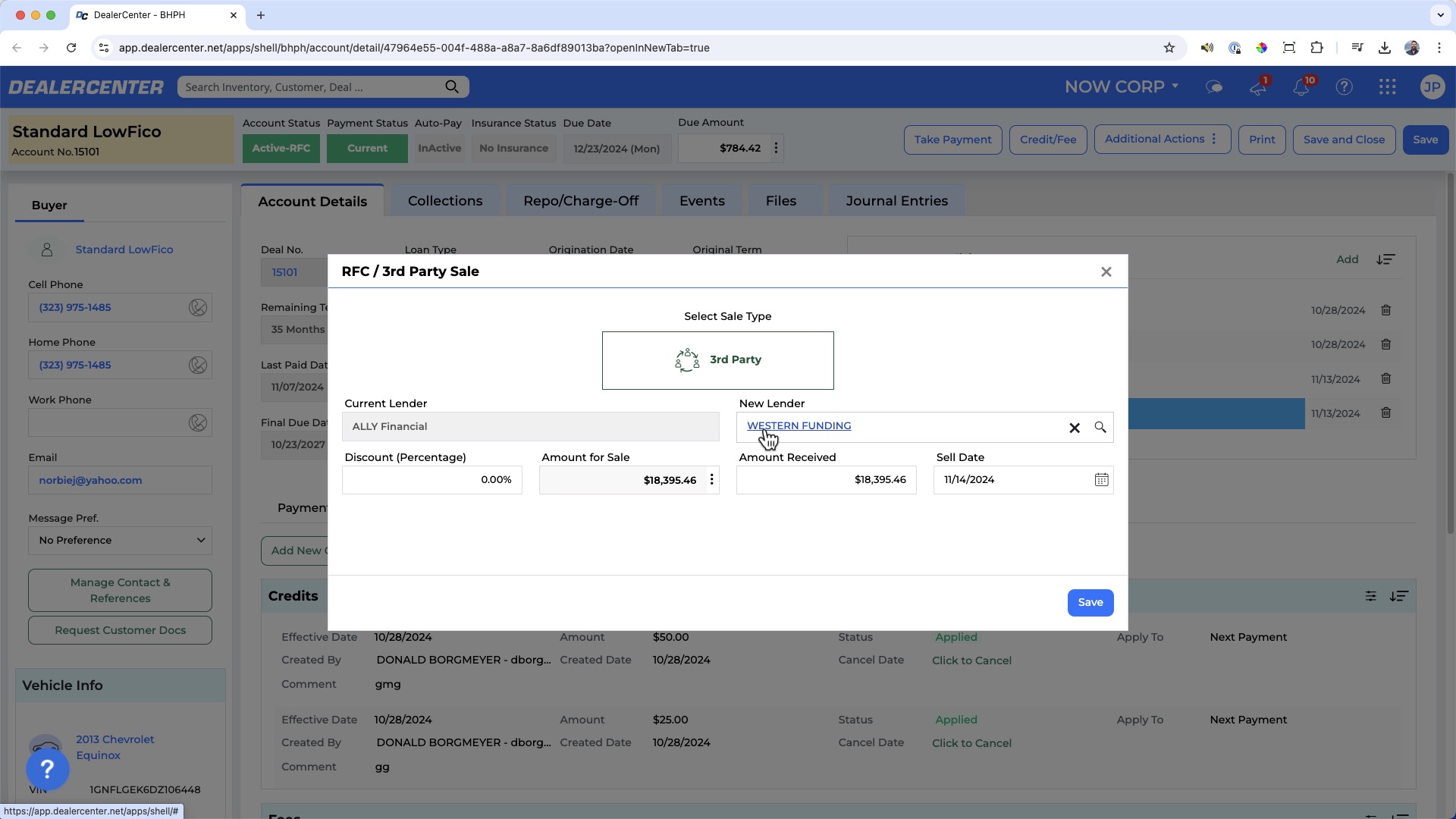Click into Discount (Percentage) field
This screenshot has height=819, width=1456.
pos(432,480)
